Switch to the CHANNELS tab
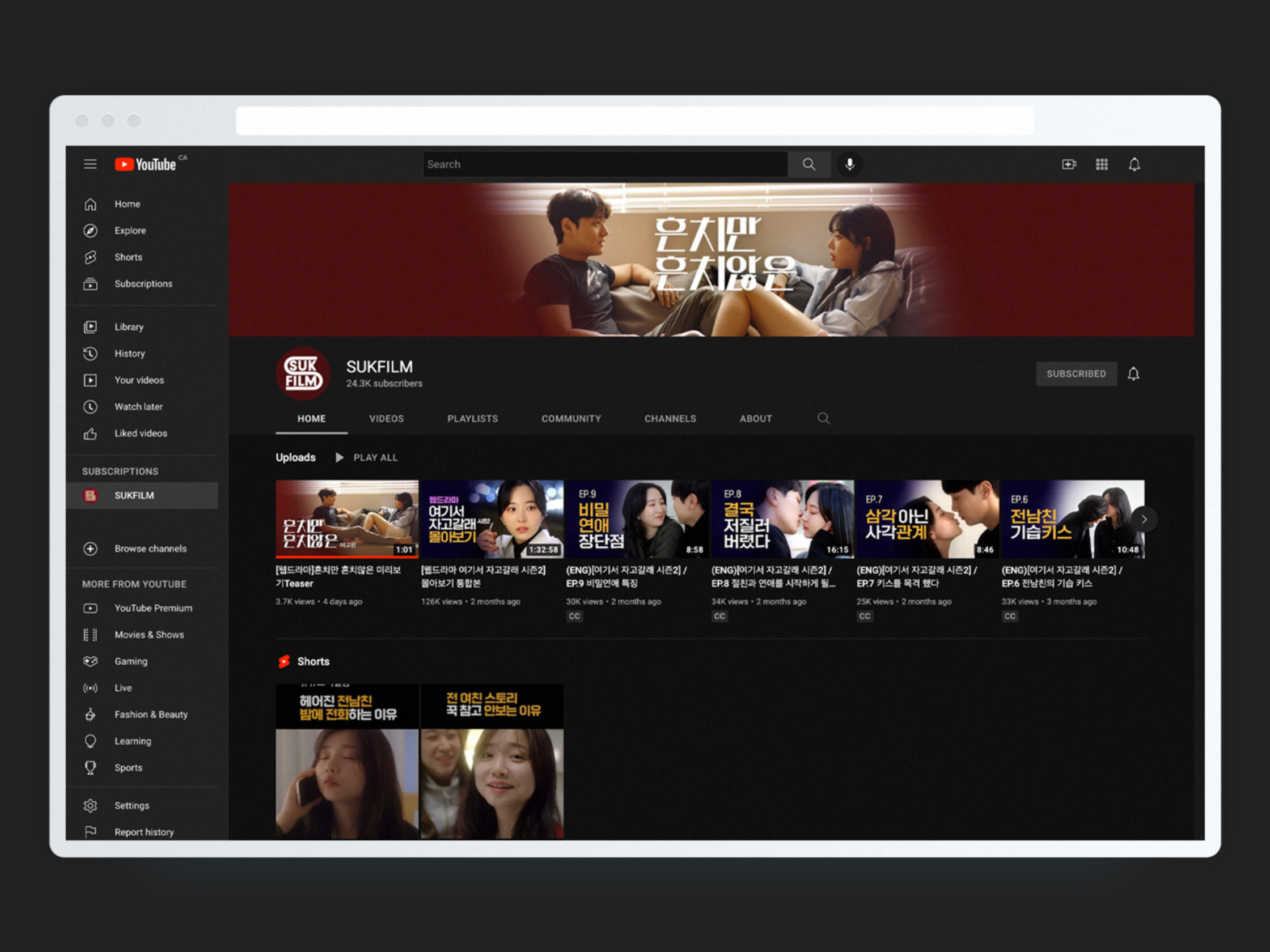 point(670,419)
